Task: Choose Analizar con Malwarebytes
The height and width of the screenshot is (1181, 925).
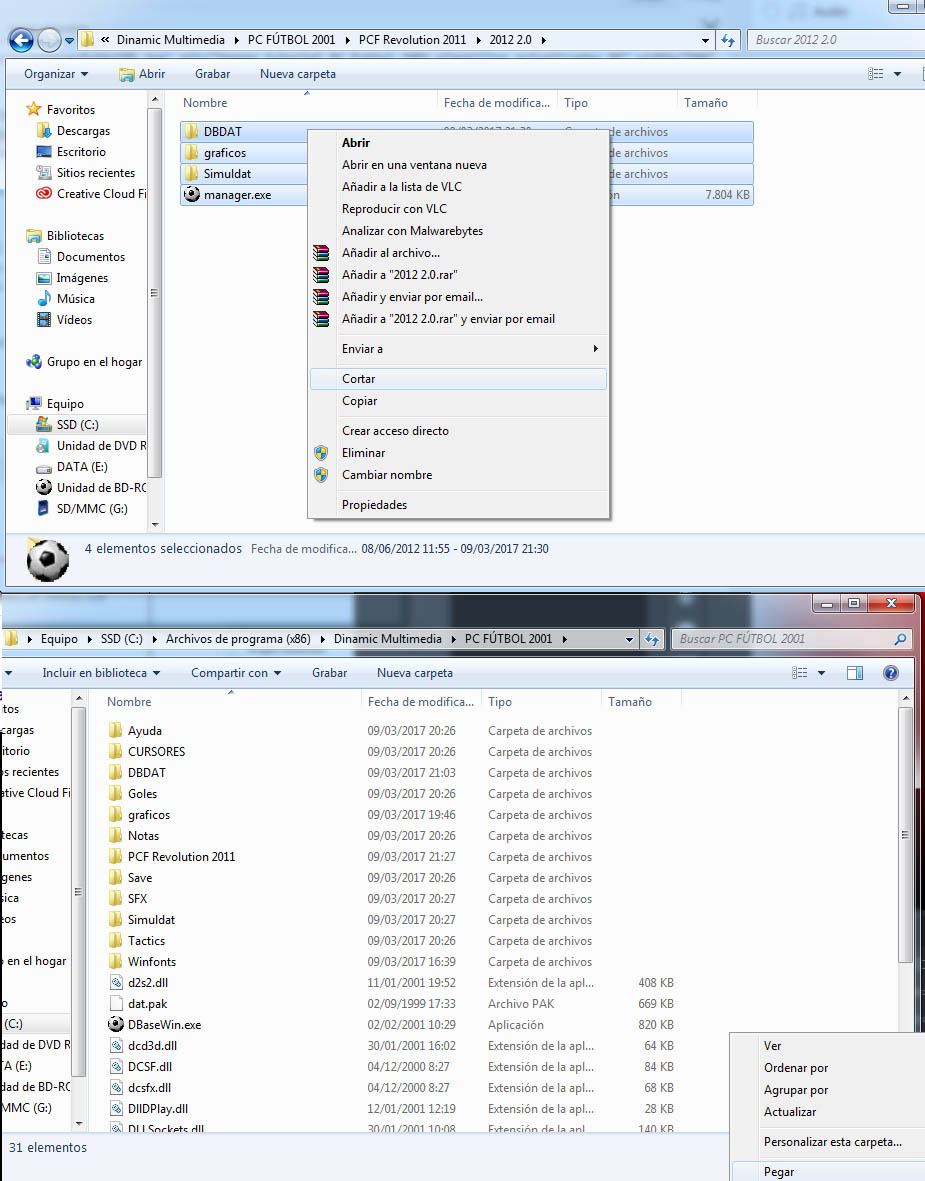Action: (458, 230)
